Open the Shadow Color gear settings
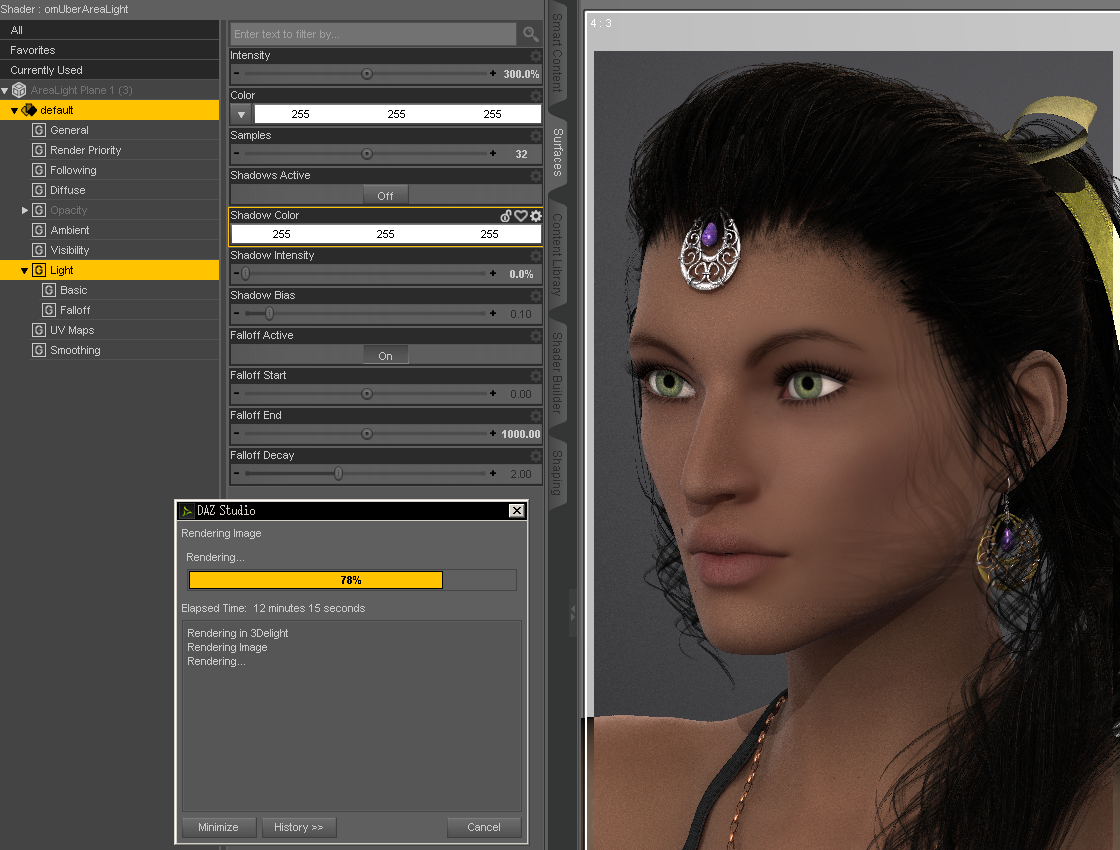Image resolution: width=1120 pixels, height=850 pixels. pos(536,215)
